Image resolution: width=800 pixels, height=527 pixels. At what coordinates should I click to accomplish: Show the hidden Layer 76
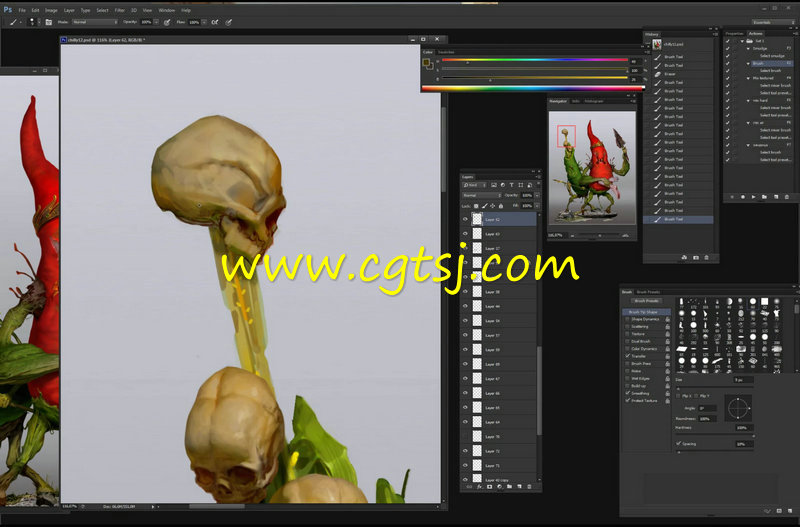465,437
